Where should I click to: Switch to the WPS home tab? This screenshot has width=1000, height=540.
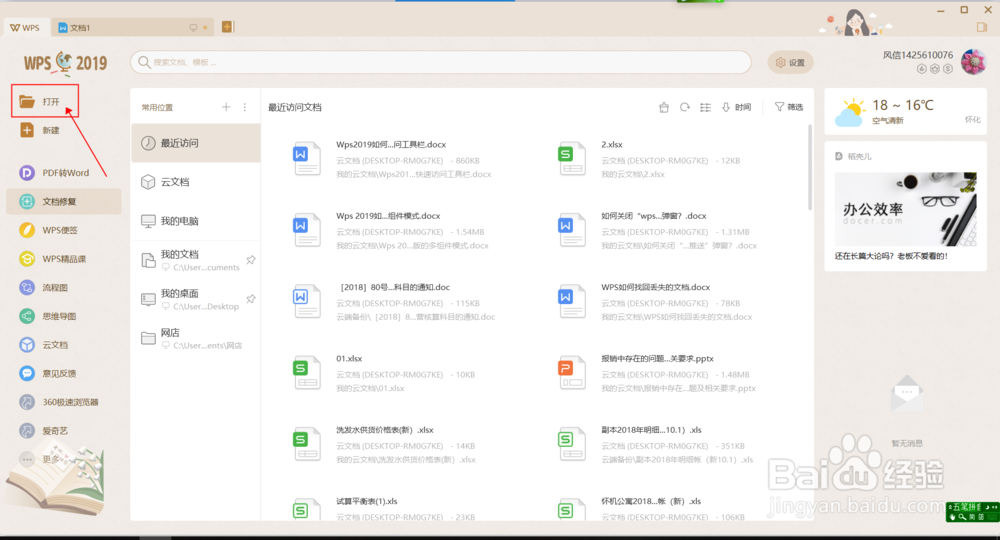coord(25,27)
